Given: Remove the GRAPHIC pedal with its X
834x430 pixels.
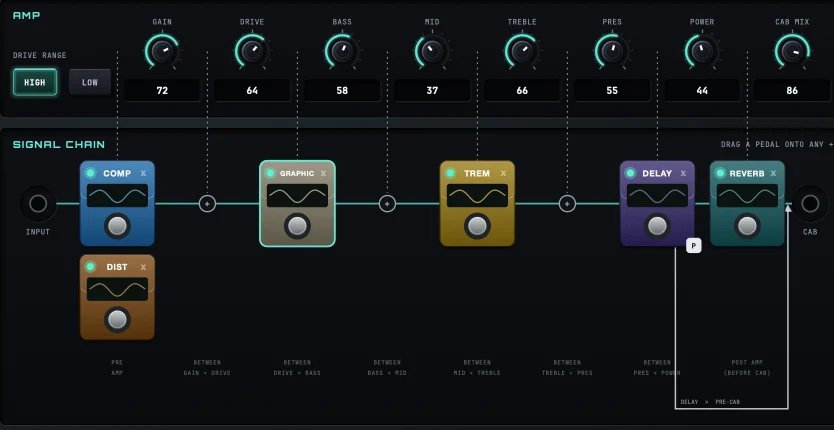Looking at the screenshot, I should [323, 173].
